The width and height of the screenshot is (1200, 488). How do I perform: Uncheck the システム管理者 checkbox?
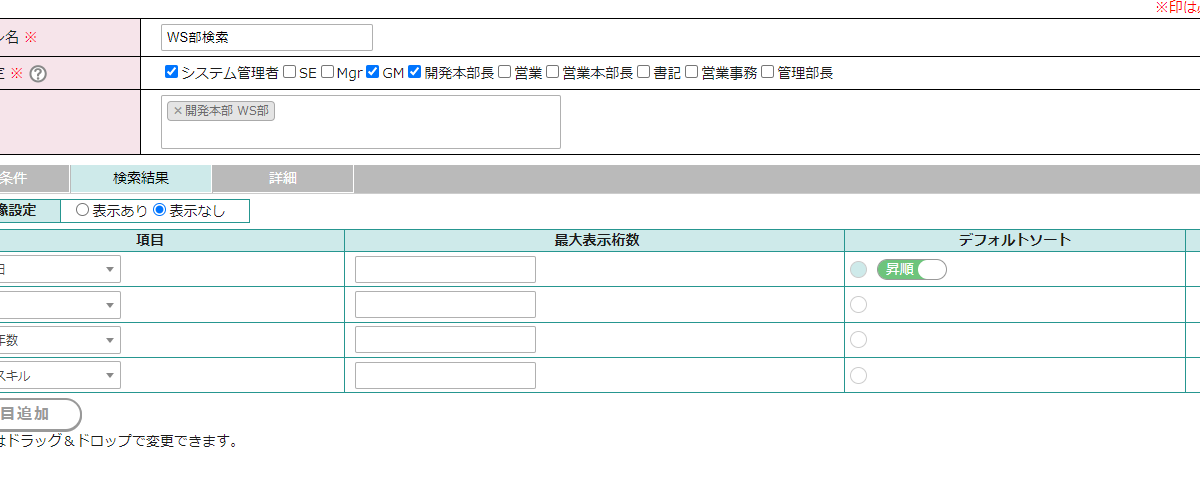pyautogui.click(x=171, y=72)
